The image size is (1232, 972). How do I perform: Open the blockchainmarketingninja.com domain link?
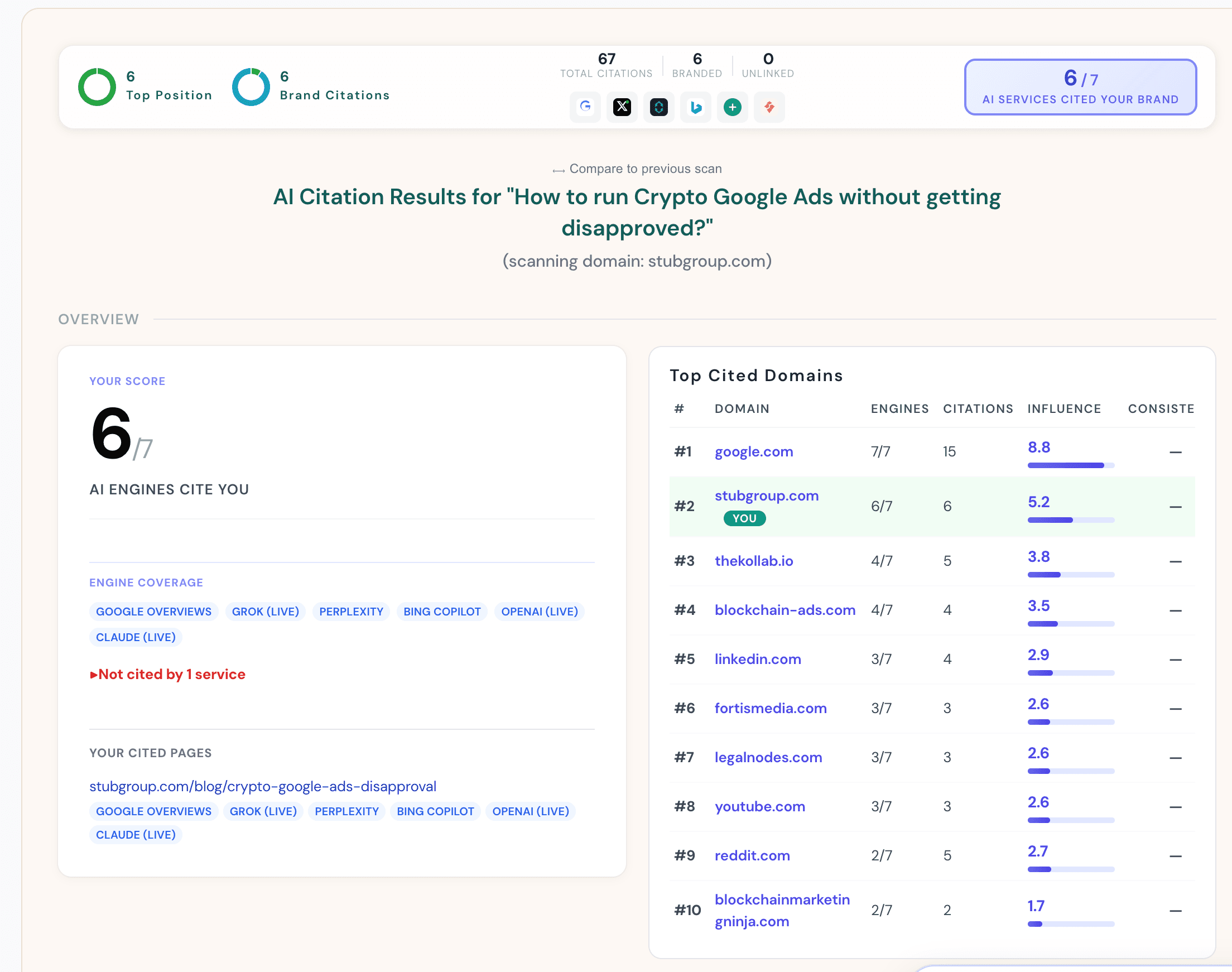782,910
